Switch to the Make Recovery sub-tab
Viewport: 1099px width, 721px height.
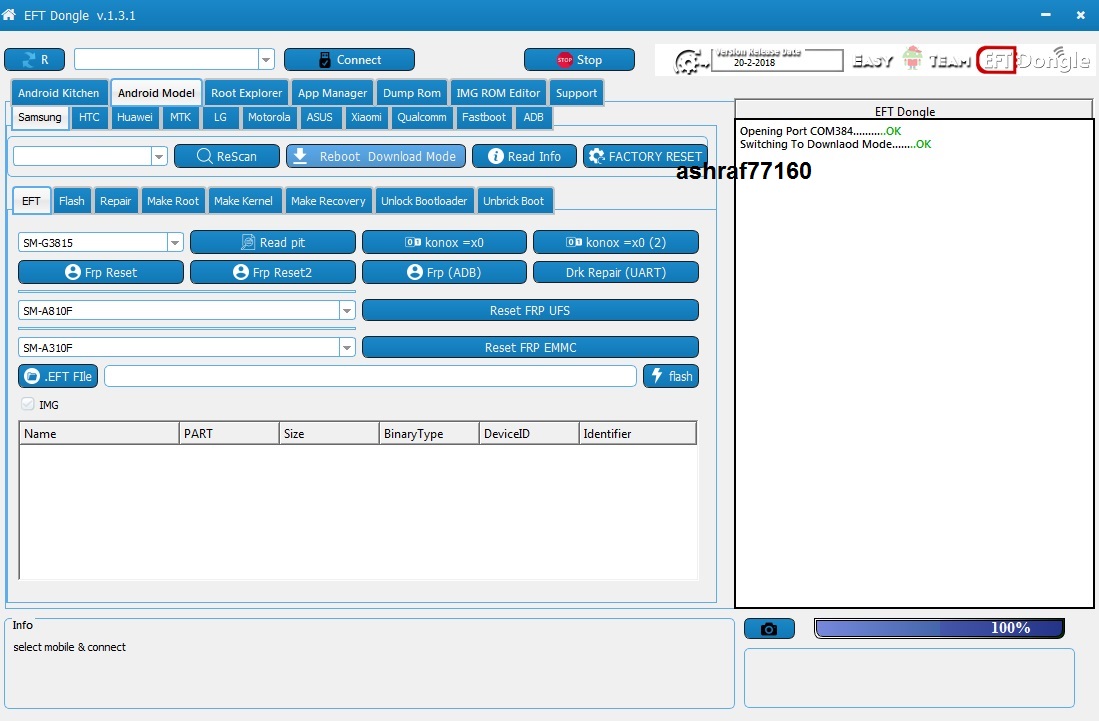click(x=328, y=200)
